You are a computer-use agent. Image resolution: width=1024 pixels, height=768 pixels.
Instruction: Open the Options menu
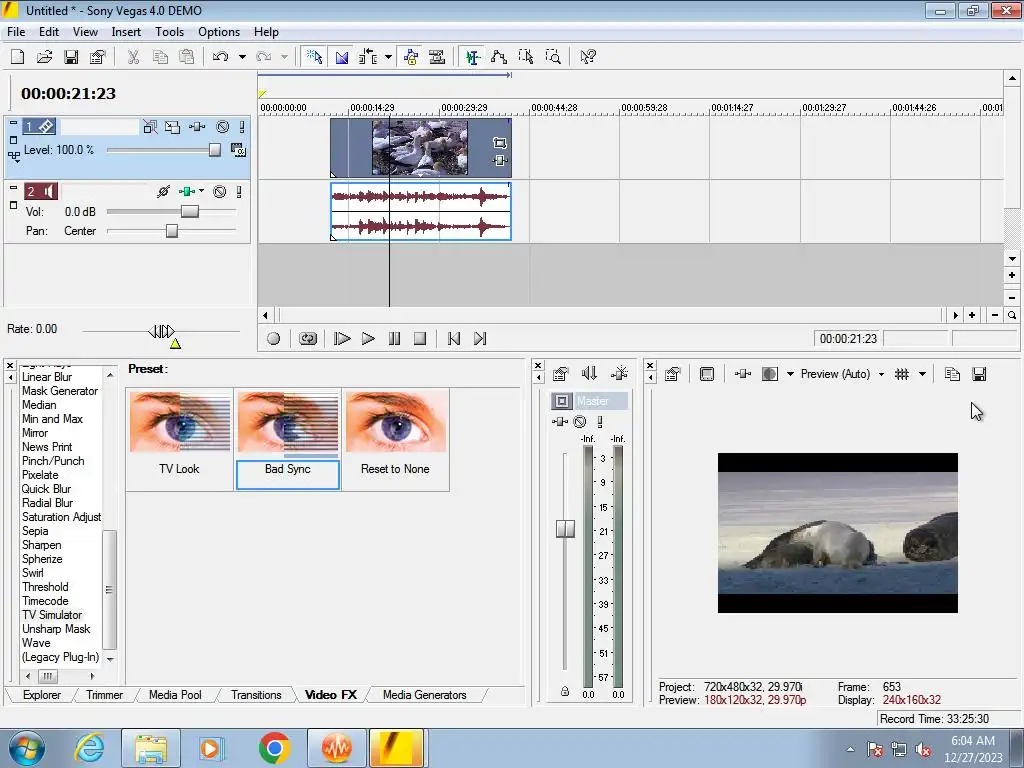219,31
